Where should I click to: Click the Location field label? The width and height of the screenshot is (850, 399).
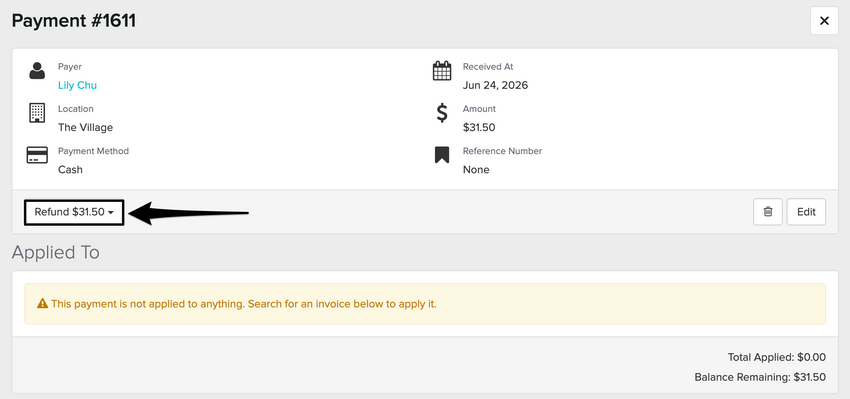[x=76, y=109]
